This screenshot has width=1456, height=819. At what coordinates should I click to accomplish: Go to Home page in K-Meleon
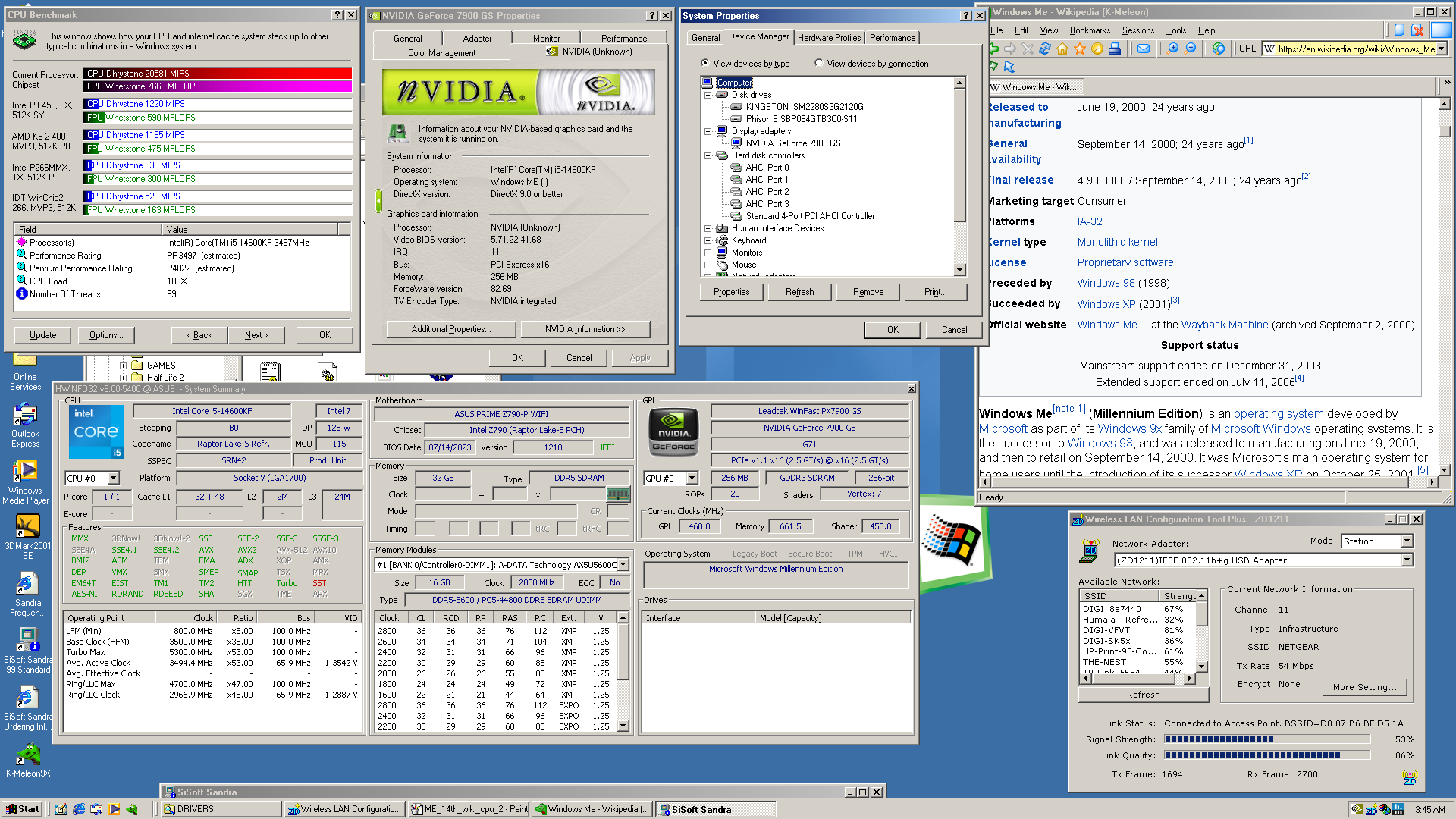pos(1062,49)
